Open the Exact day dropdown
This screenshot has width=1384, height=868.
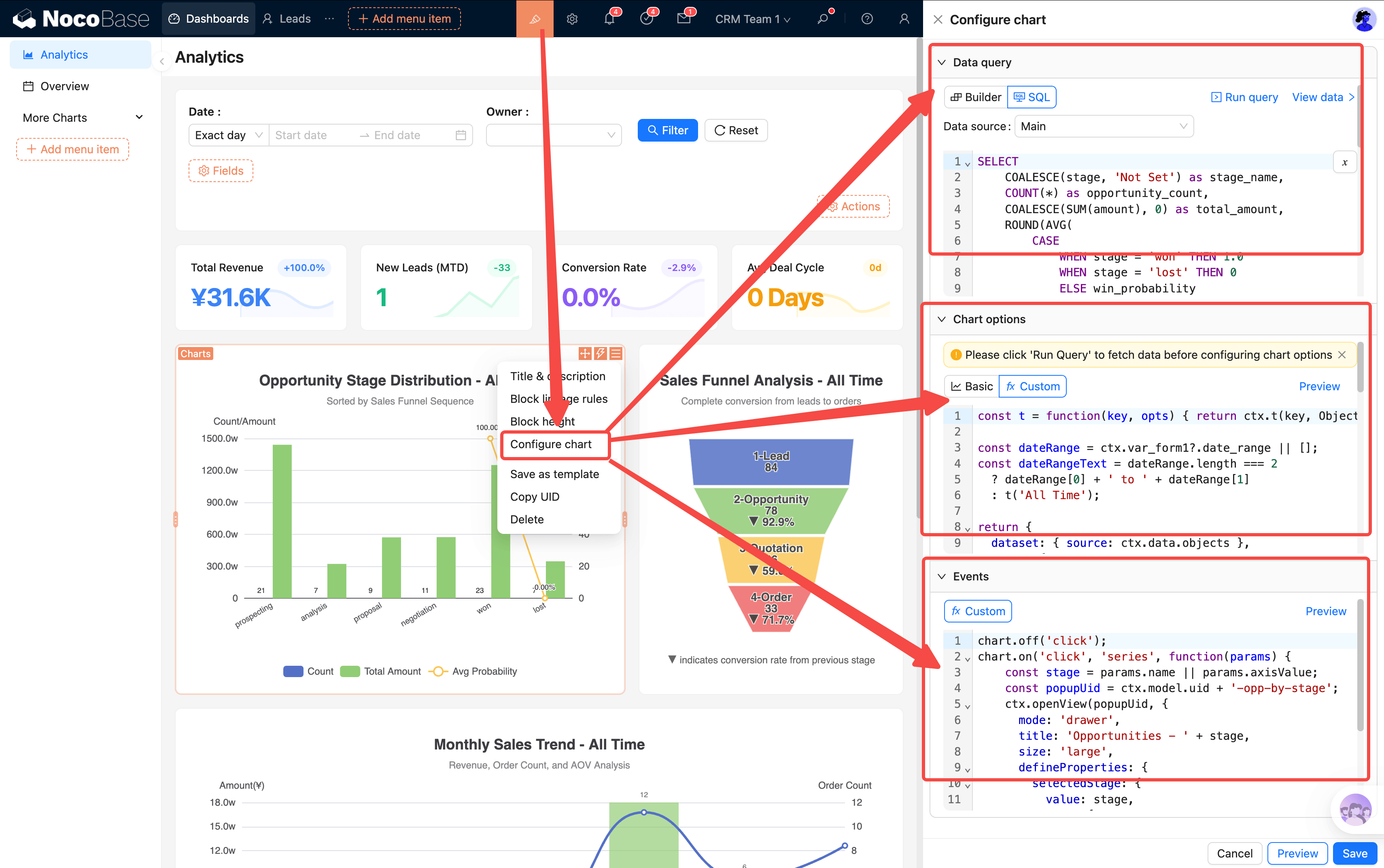[x=228, y=135]
